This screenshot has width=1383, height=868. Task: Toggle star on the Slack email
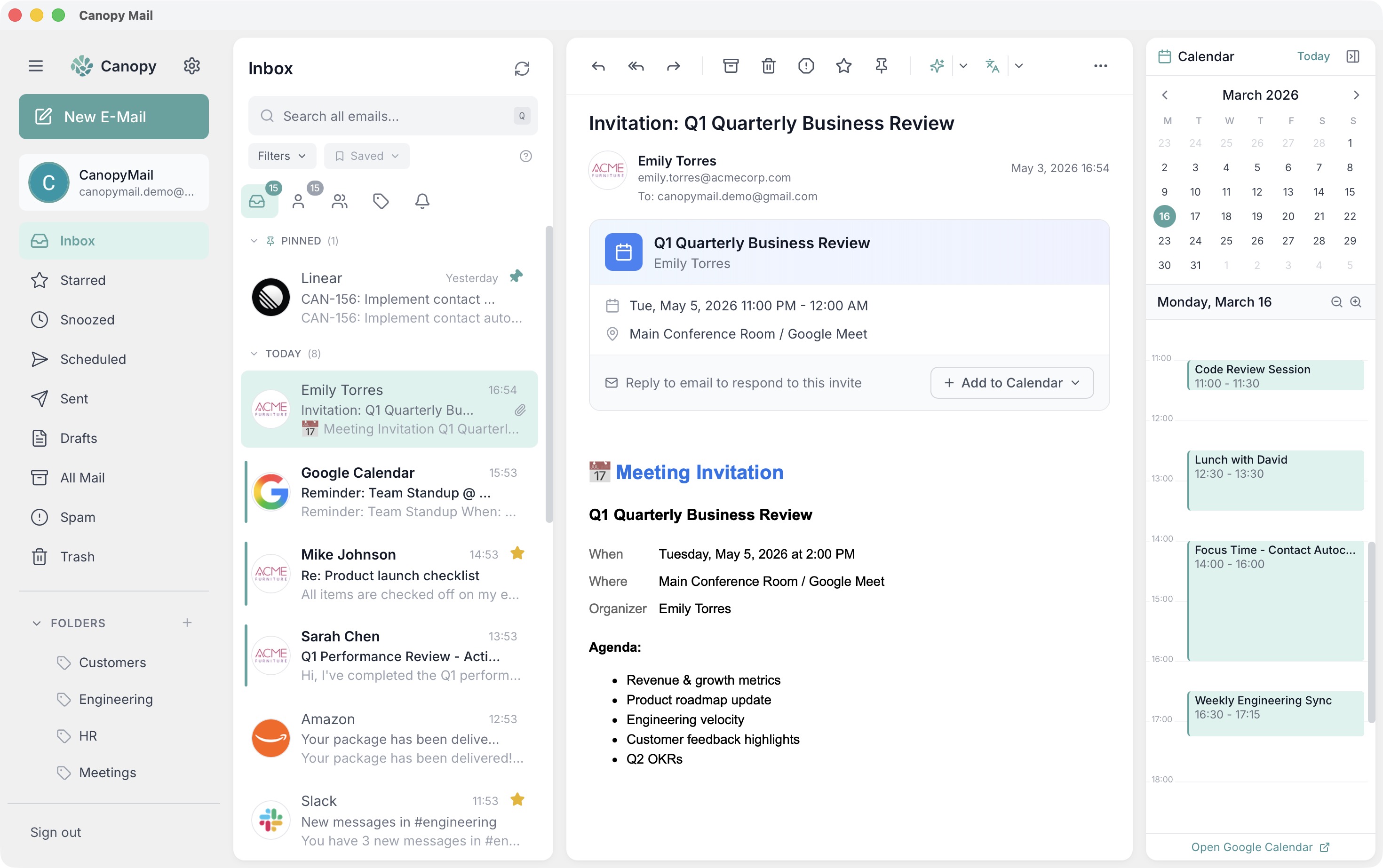pos(517,800)
